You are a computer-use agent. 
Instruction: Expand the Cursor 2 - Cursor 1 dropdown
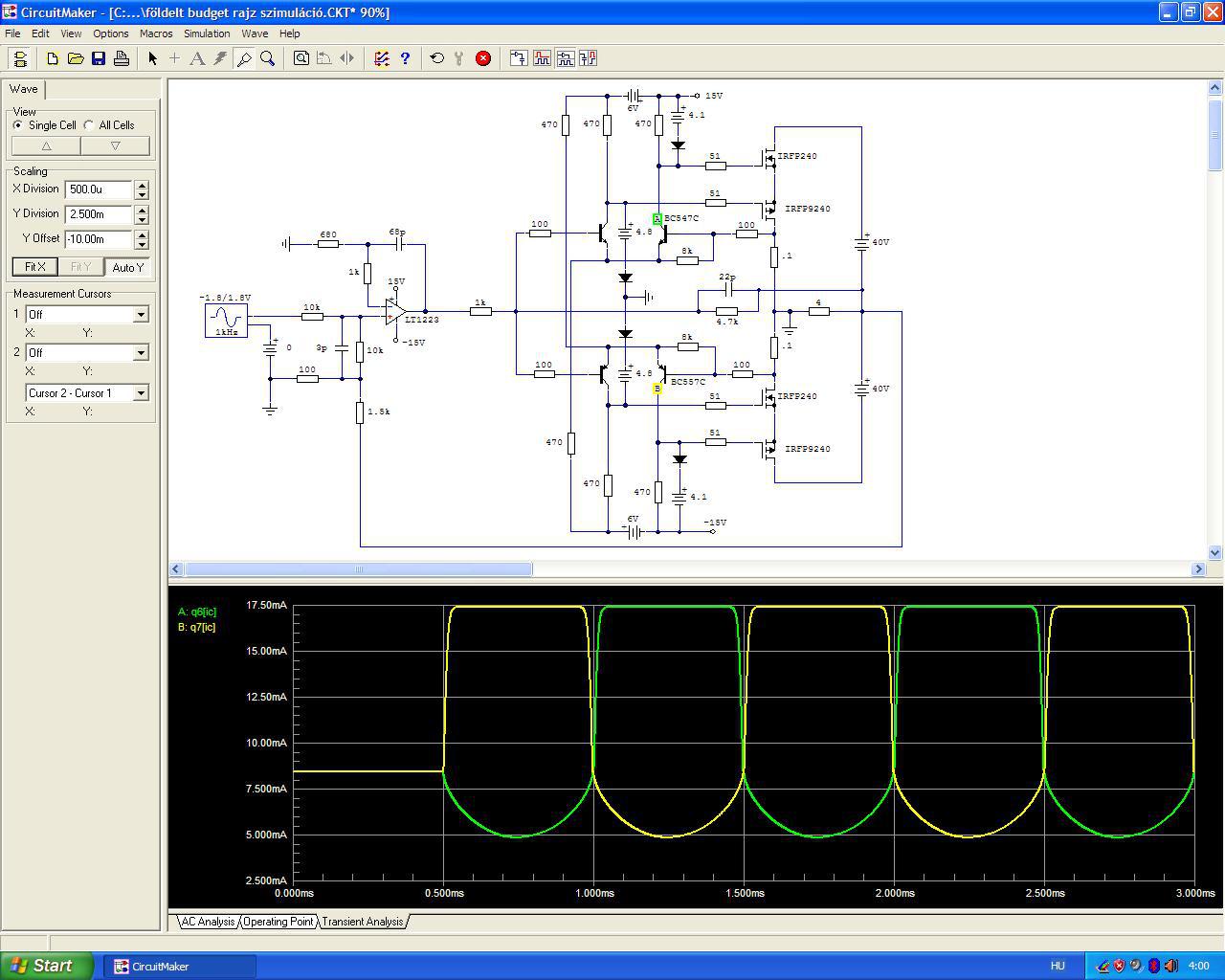pyautogui.click(x=141, y=393)
